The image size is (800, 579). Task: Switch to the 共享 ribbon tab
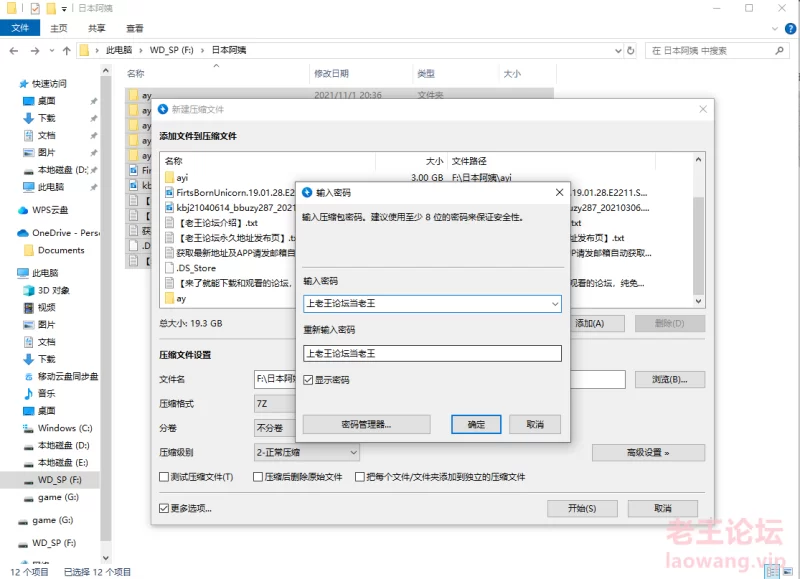[x=96, y=29]
